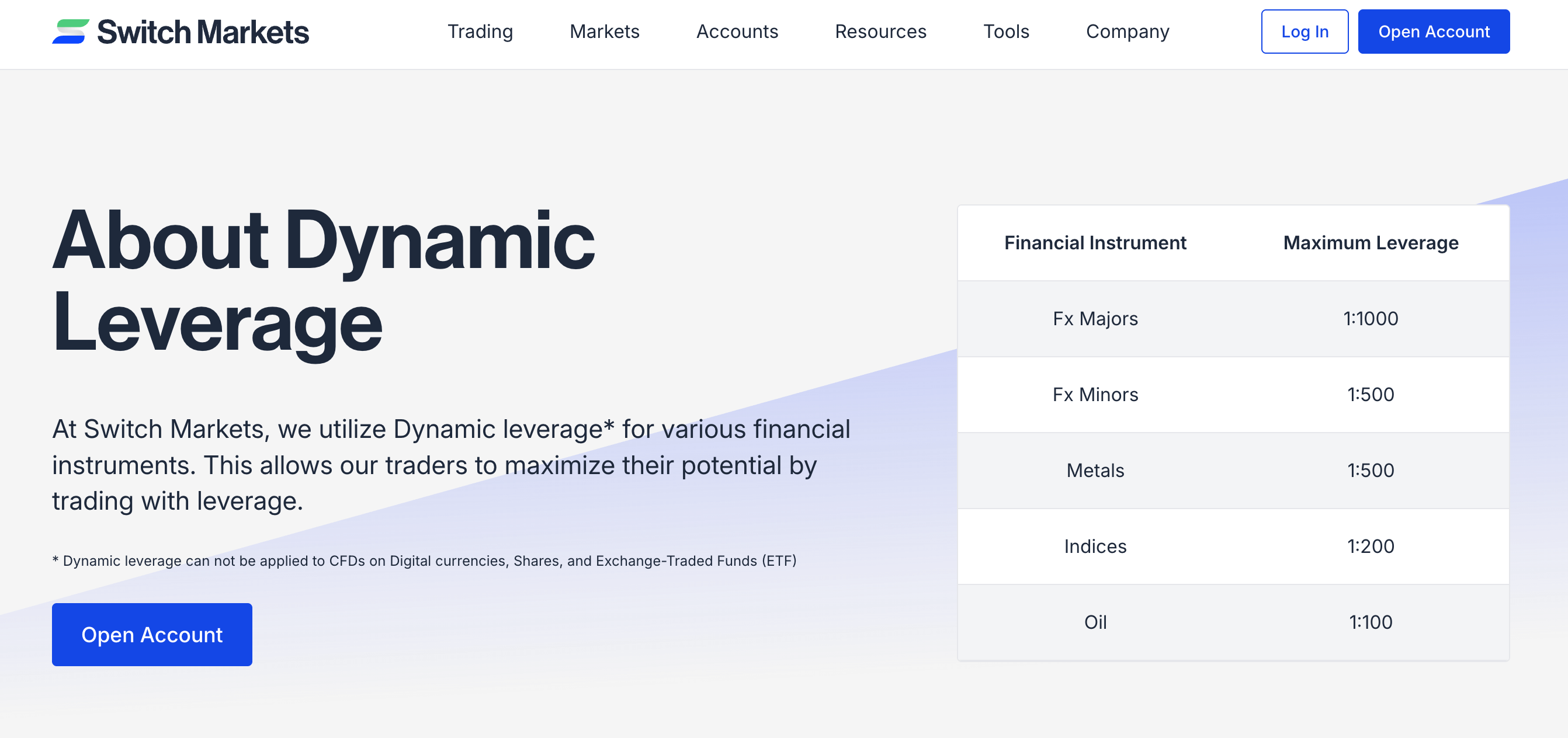Open the Tools navigation menu

[1005, 32]
